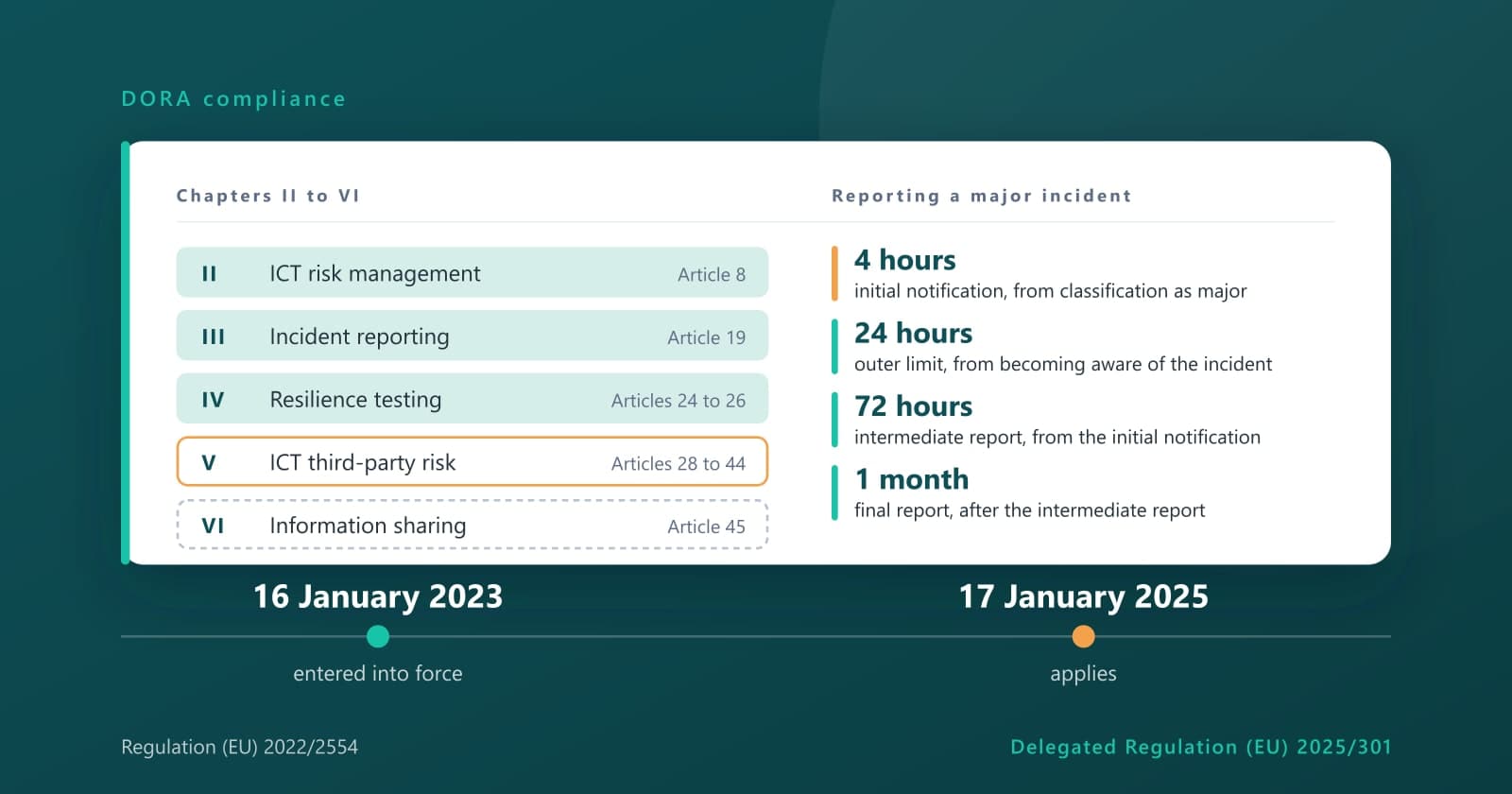Choose the highlighted ICT third-party risk row
Screen dimensions: 1512x794
pos(472,462)
